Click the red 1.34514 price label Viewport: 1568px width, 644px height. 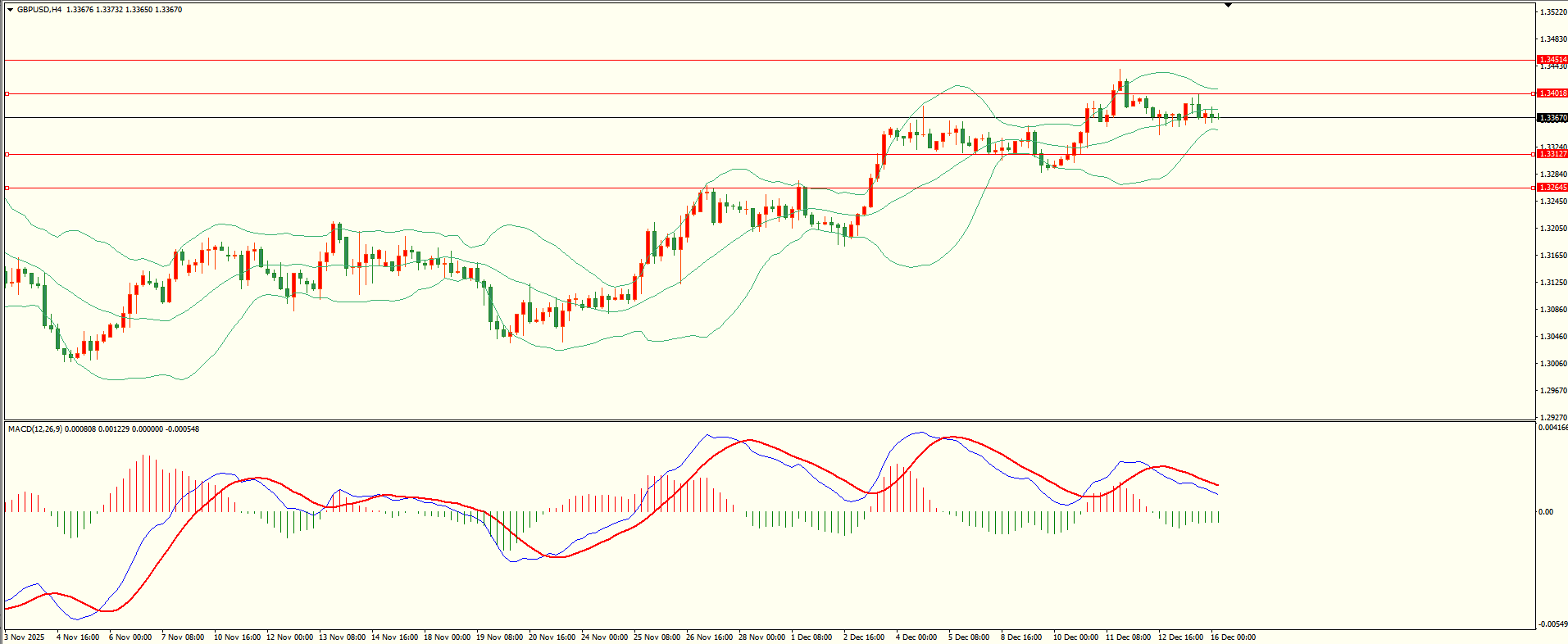[1552, 60]
